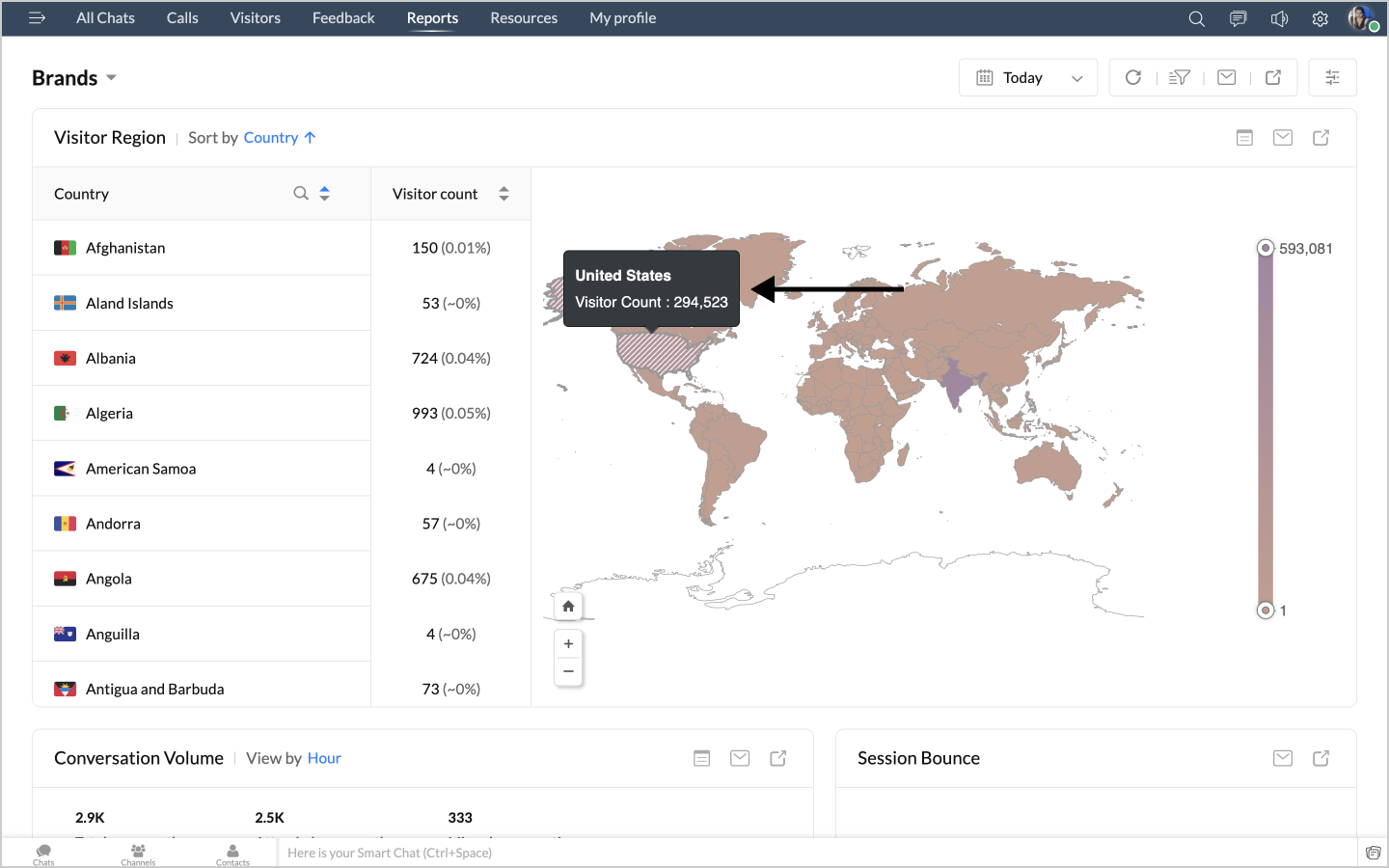
Task: Zoom out on the map
Action: tap(568, 671)
